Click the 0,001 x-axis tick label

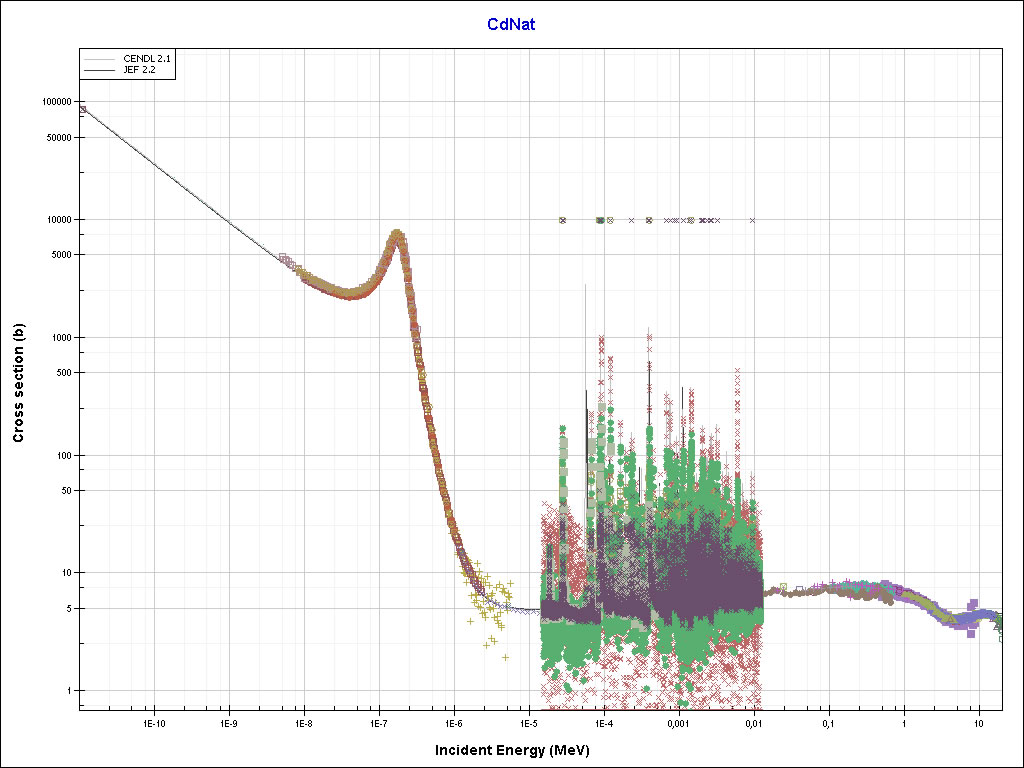(x=678, y=722)
